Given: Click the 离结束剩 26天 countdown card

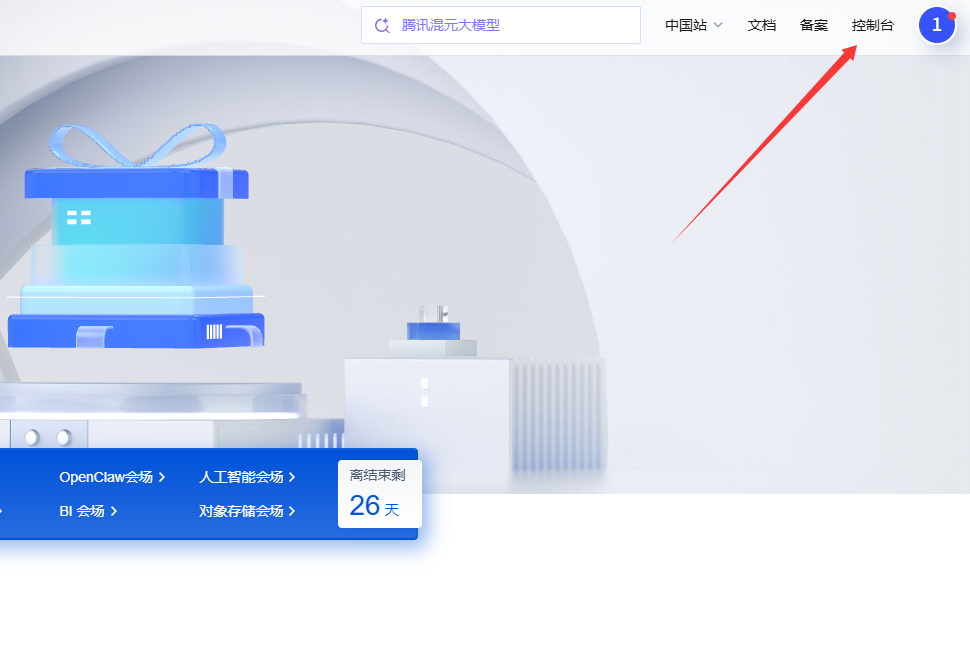Looking at the screenshot, I should 379,492.
